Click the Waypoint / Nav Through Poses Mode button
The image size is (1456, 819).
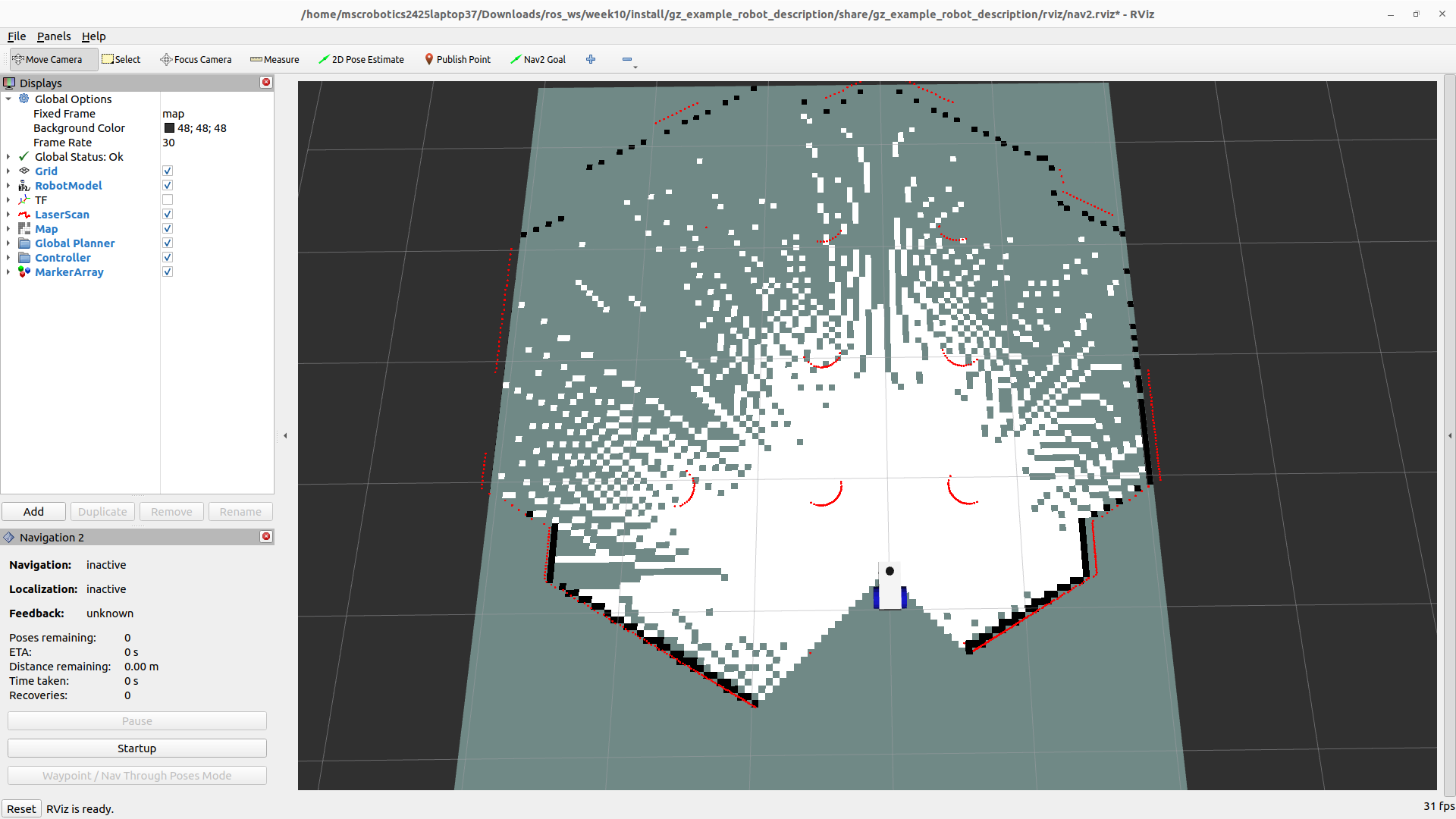point(137,775)
